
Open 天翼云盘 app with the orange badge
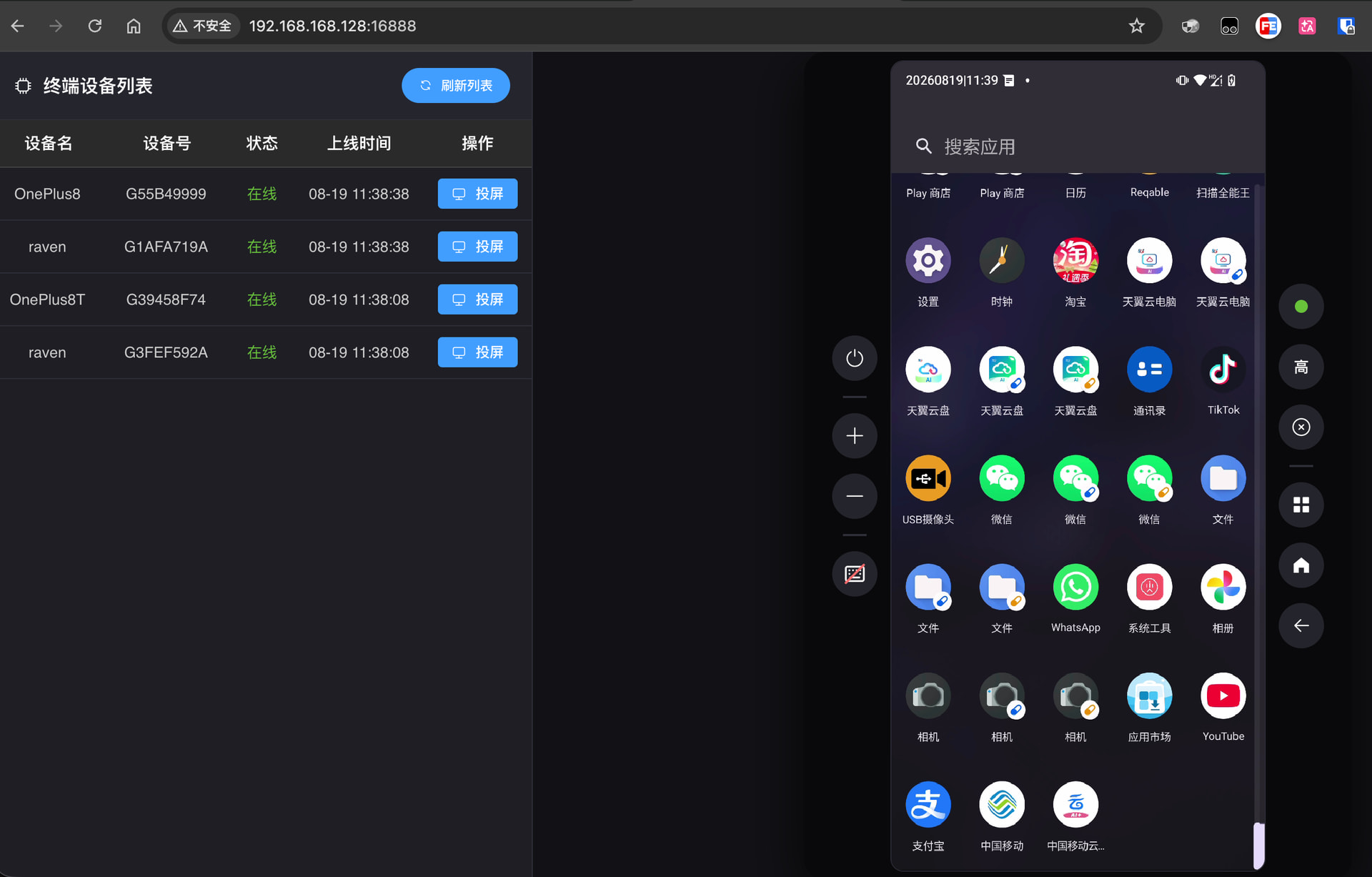pos(1075,370)
